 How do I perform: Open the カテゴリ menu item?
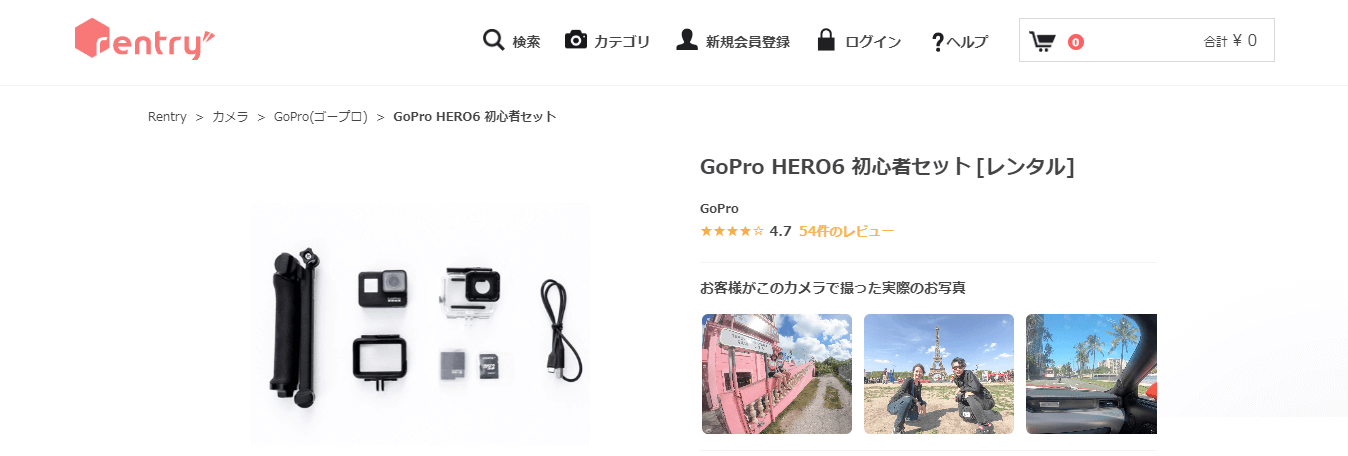[x=622, y=42]
